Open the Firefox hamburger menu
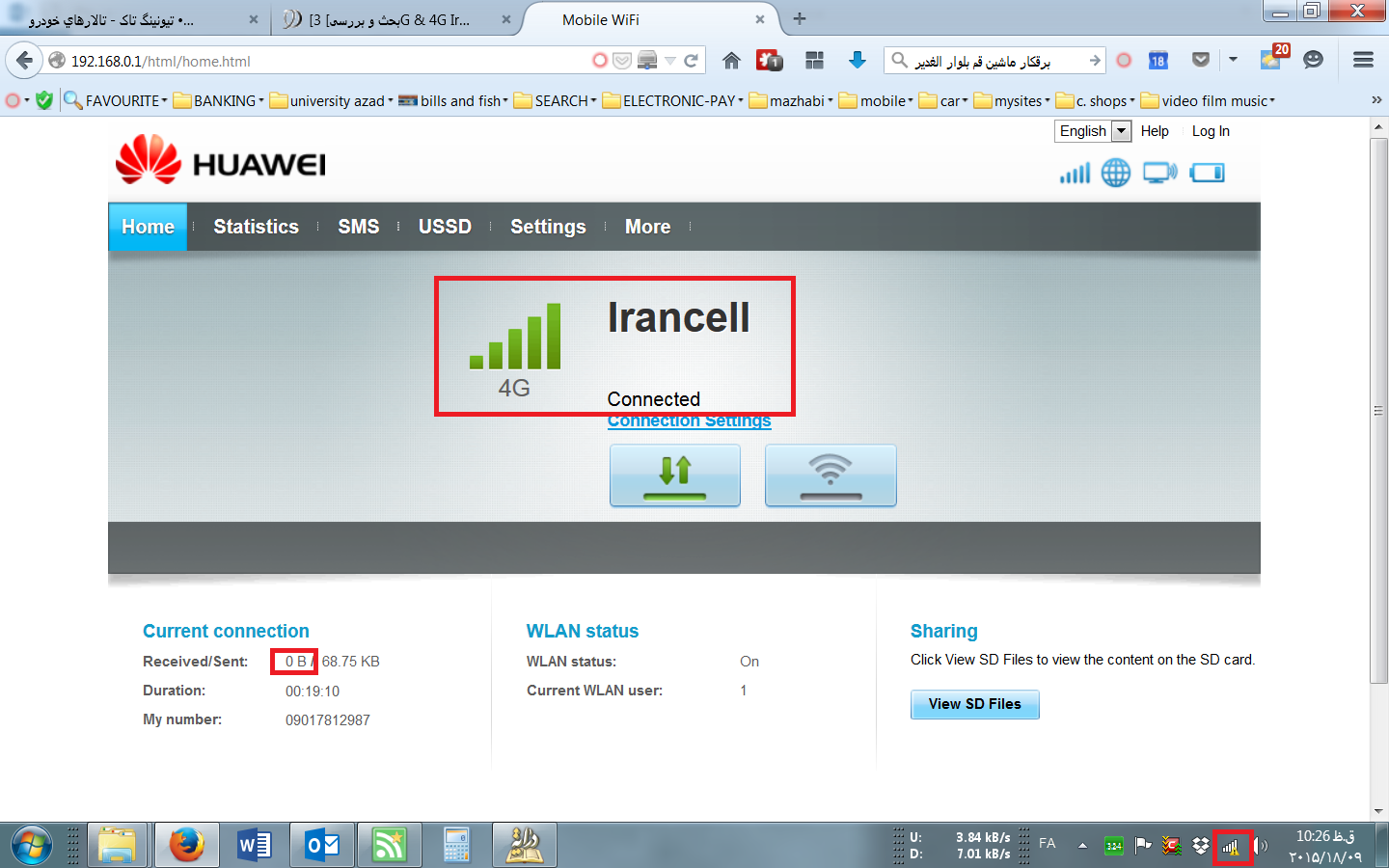This screenshot has width=1389, height=868. click(x=1363, y=60)
